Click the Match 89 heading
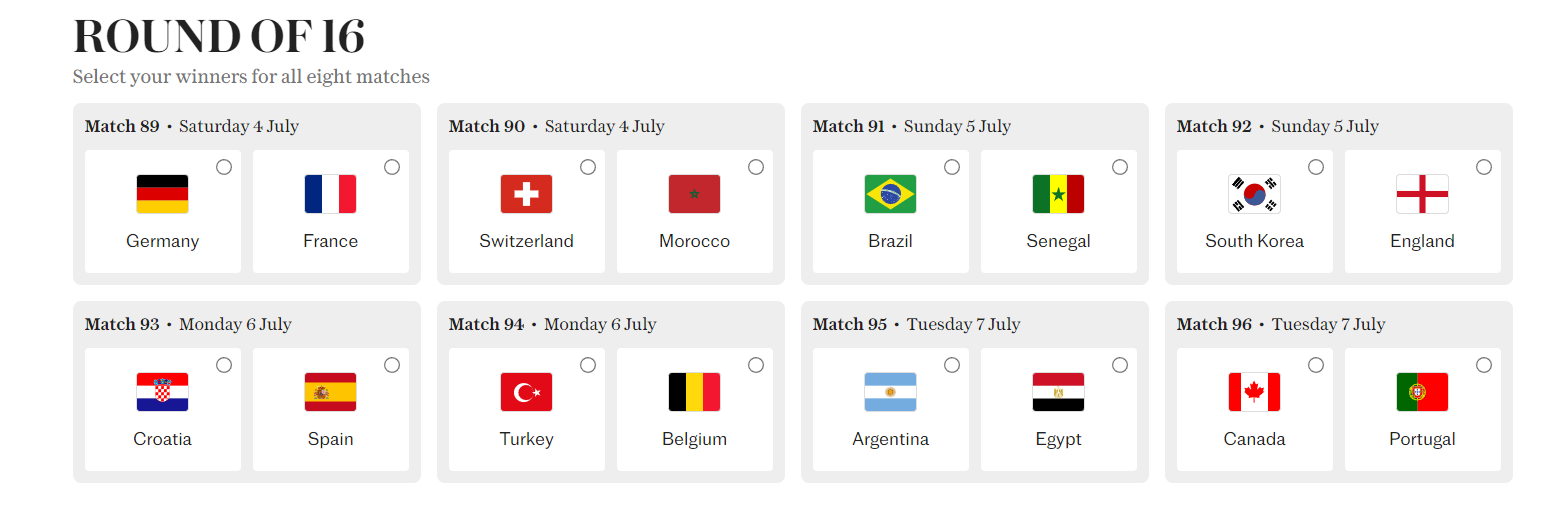1568x512 pixels. 122,126
